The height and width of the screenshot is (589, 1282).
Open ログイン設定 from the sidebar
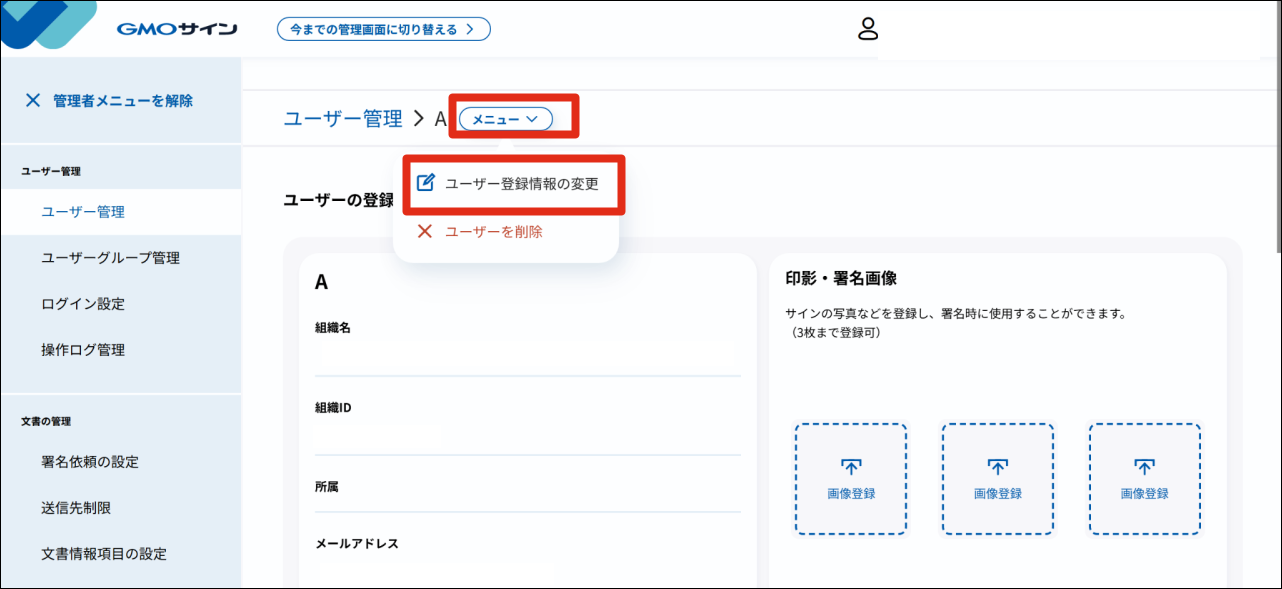83,304
